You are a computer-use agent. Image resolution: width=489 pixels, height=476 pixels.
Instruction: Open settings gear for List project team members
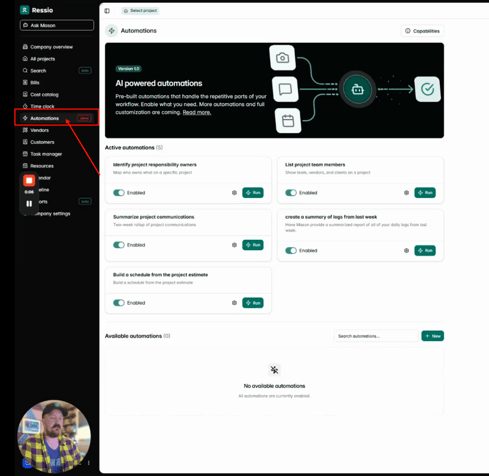coord(406,193)
